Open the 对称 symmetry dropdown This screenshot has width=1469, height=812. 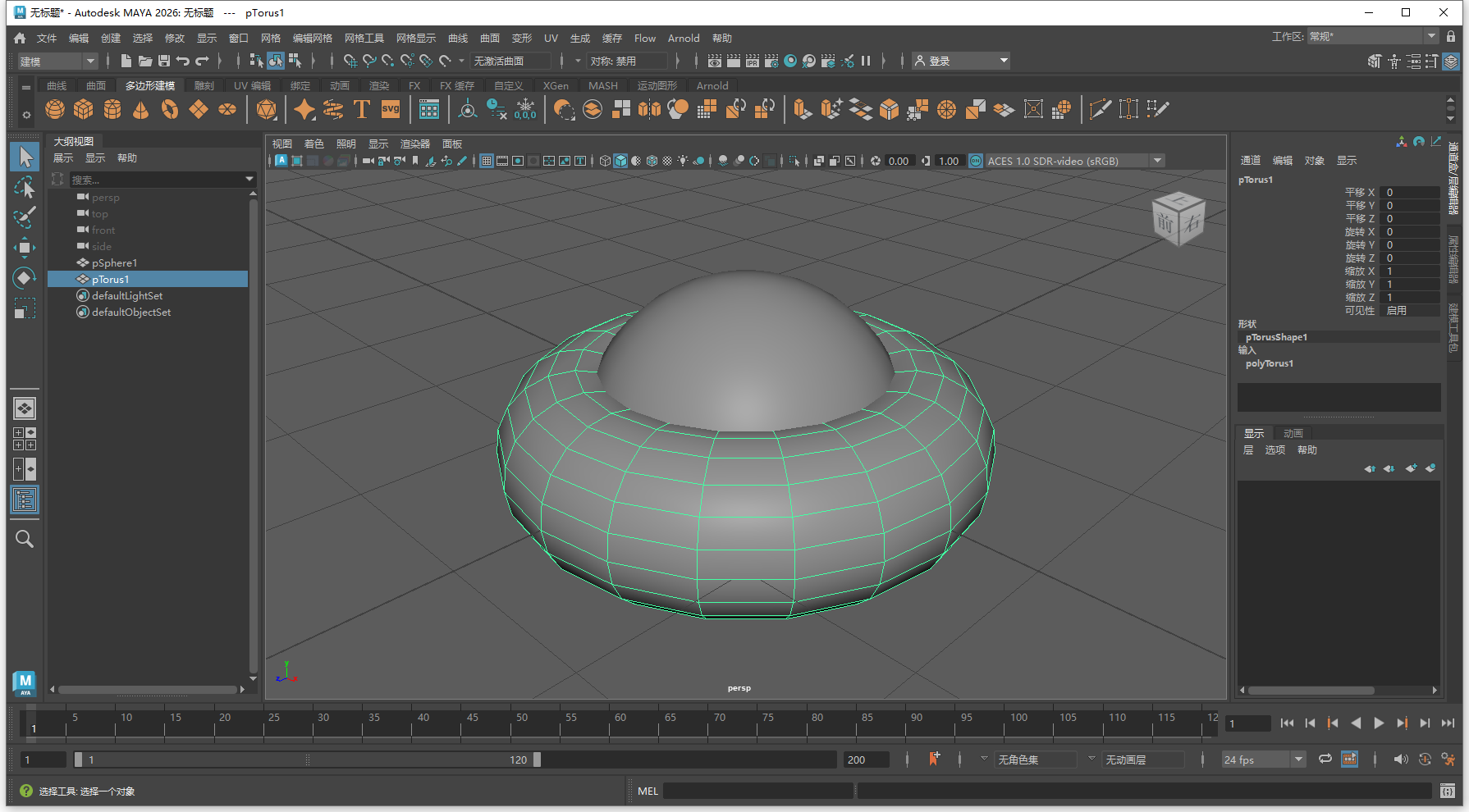[x=628, y=61]
